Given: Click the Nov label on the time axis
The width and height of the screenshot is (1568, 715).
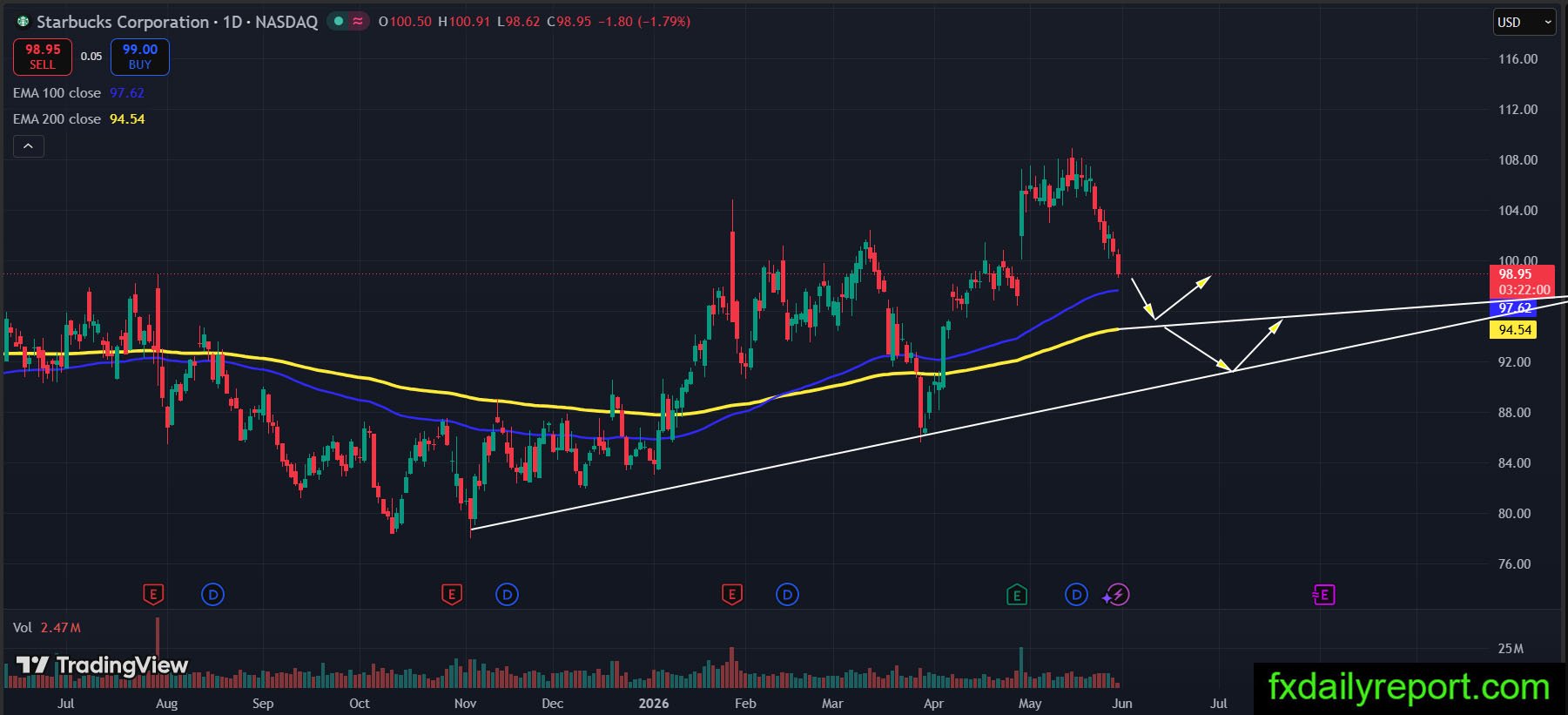Looking at the screenshot, I should 465,704.
